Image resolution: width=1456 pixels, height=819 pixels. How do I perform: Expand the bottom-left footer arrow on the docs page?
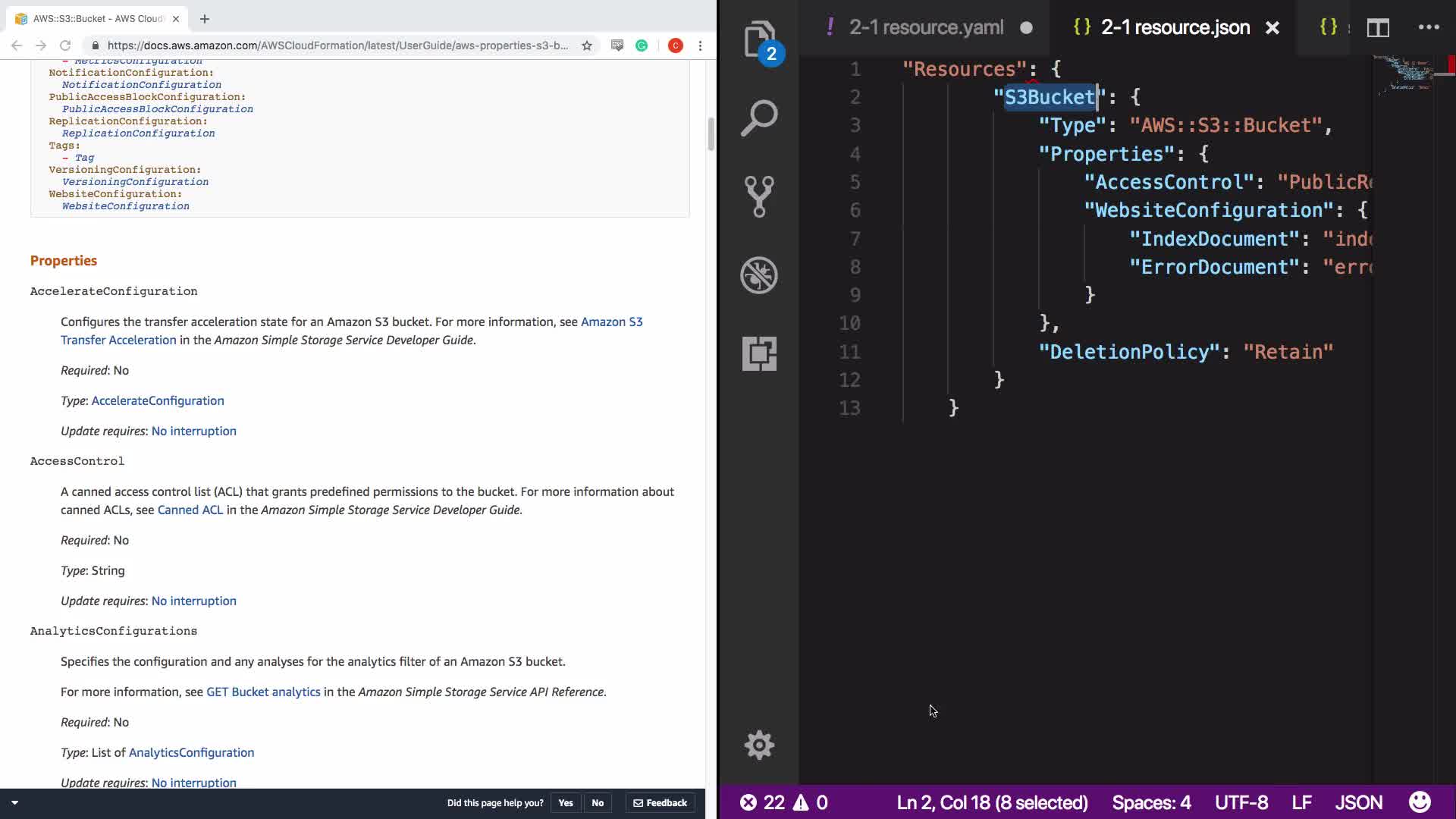pos(14,802)
